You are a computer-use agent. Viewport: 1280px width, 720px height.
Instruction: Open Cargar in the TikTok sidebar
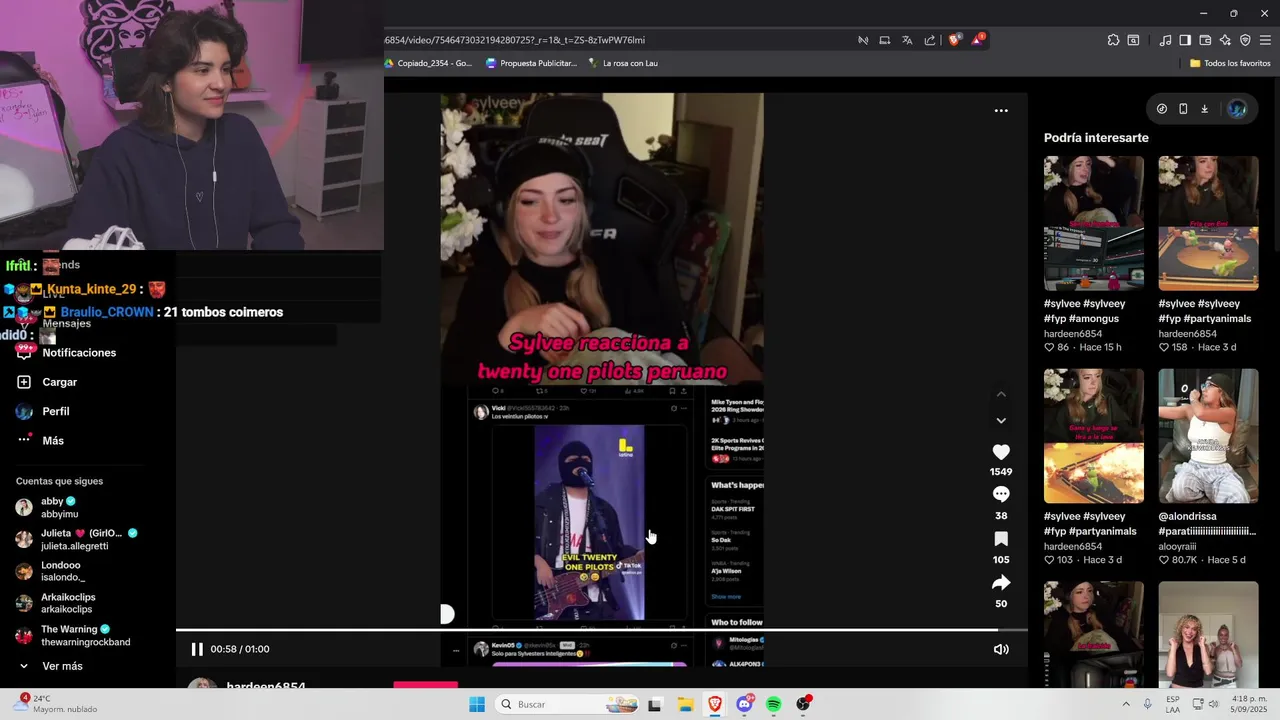coord(47,382)
